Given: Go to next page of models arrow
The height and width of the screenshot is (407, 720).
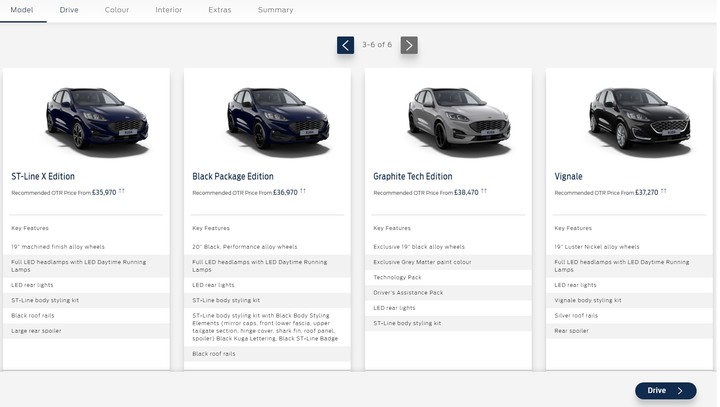Looking at the screenshot, I should (409, 45).
